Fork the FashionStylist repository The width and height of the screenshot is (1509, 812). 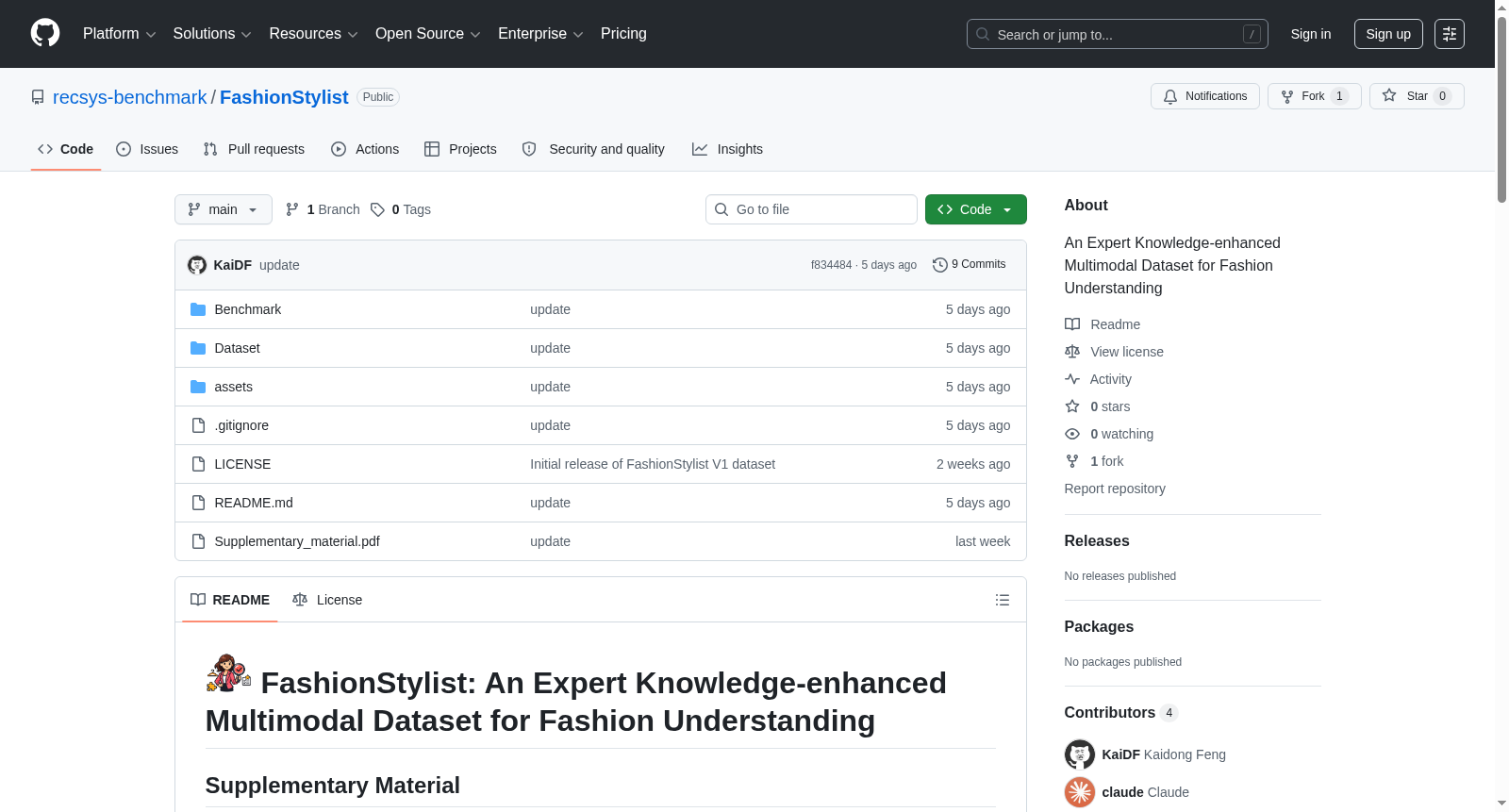(x=1315, y=96)
